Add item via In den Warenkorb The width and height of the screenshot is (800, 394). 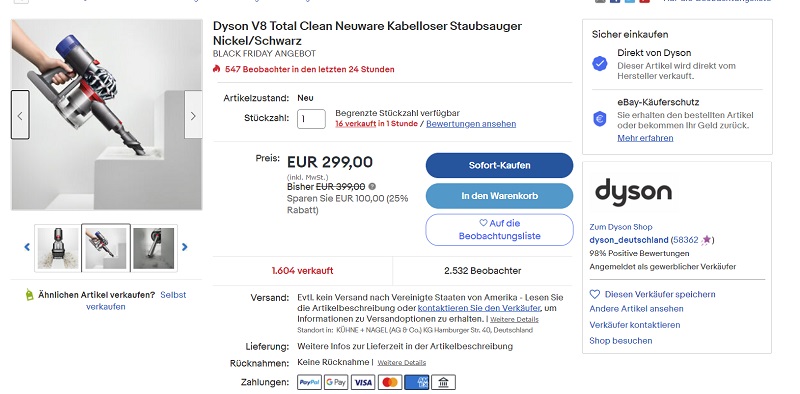499,196
